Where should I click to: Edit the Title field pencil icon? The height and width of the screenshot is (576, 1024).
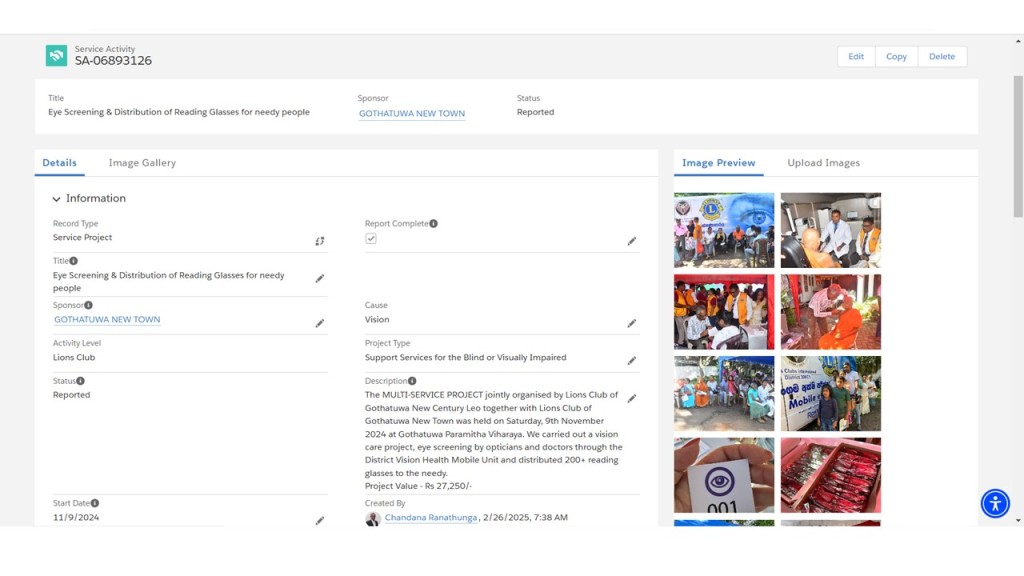pyautogui.click(x=319, y=278)
